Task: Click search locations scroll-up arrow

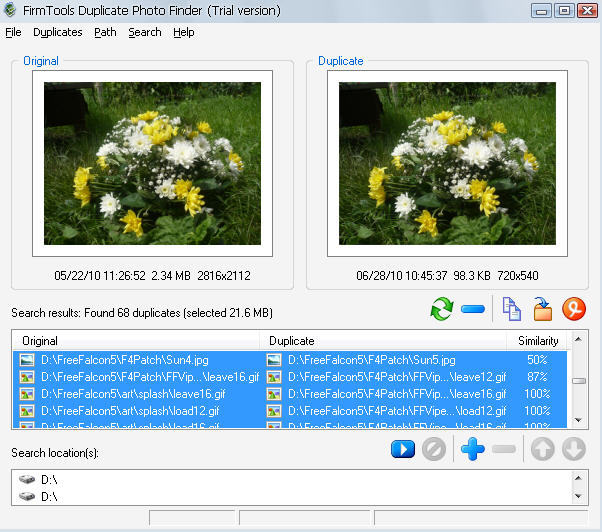Action: (578, 478)
